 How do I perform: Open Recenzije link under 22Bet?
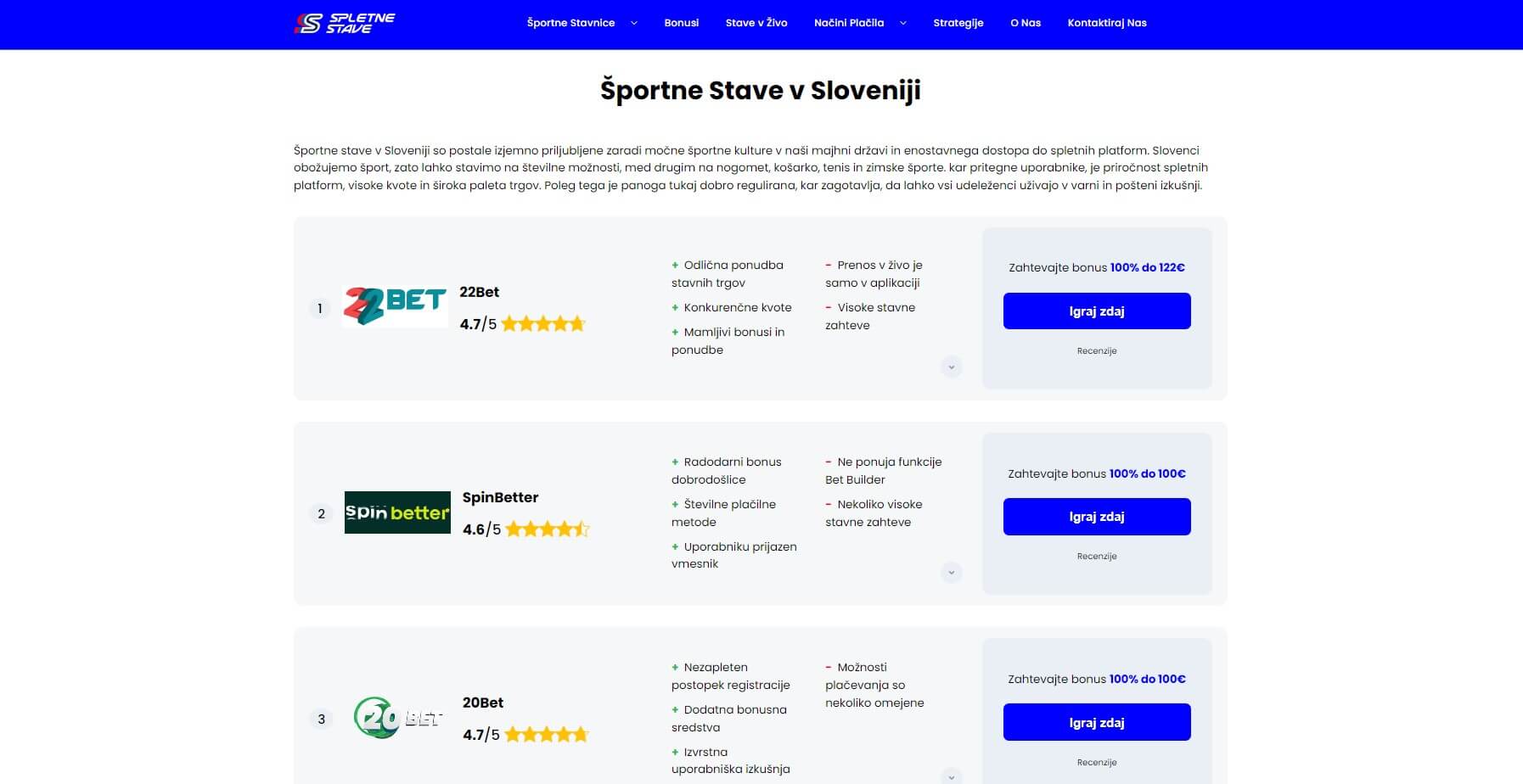coord(1097,350)
